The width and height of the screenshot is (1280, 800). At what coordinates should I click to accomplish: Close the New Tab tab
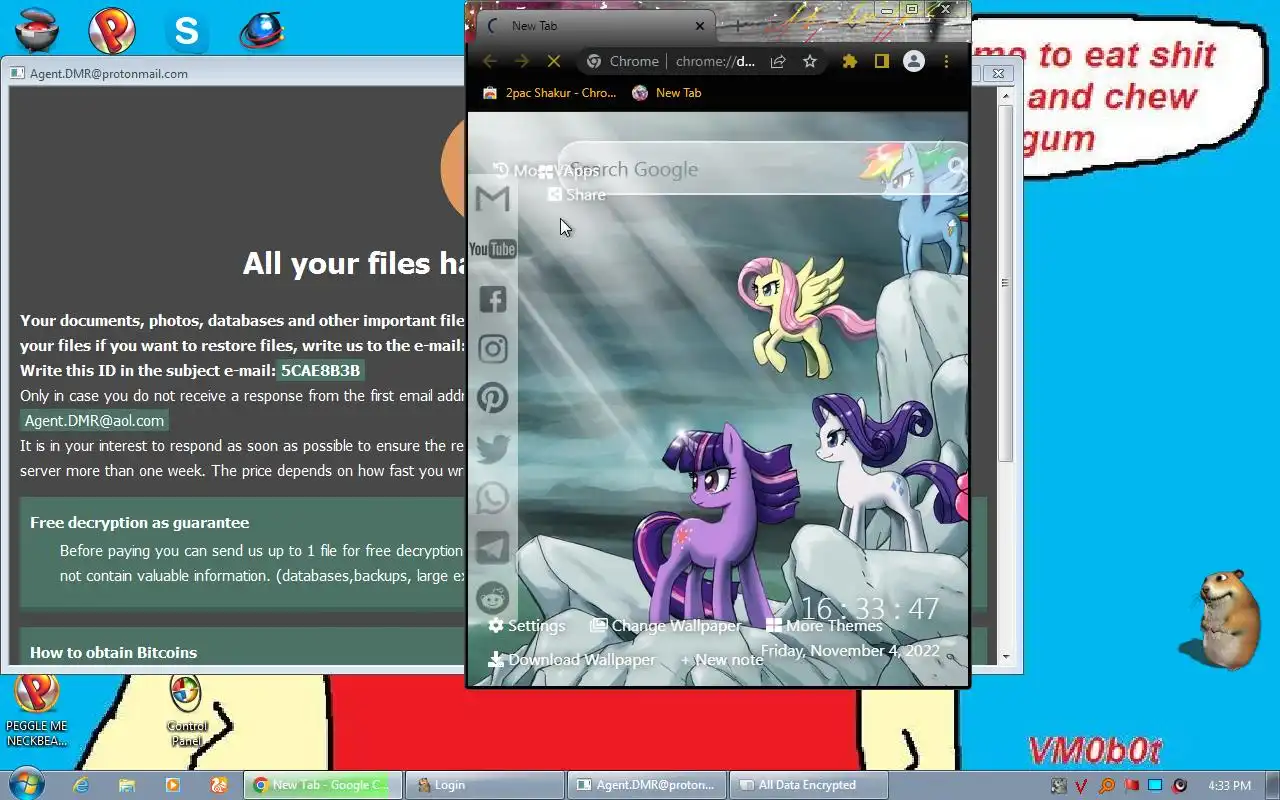(x=700, y=26)
